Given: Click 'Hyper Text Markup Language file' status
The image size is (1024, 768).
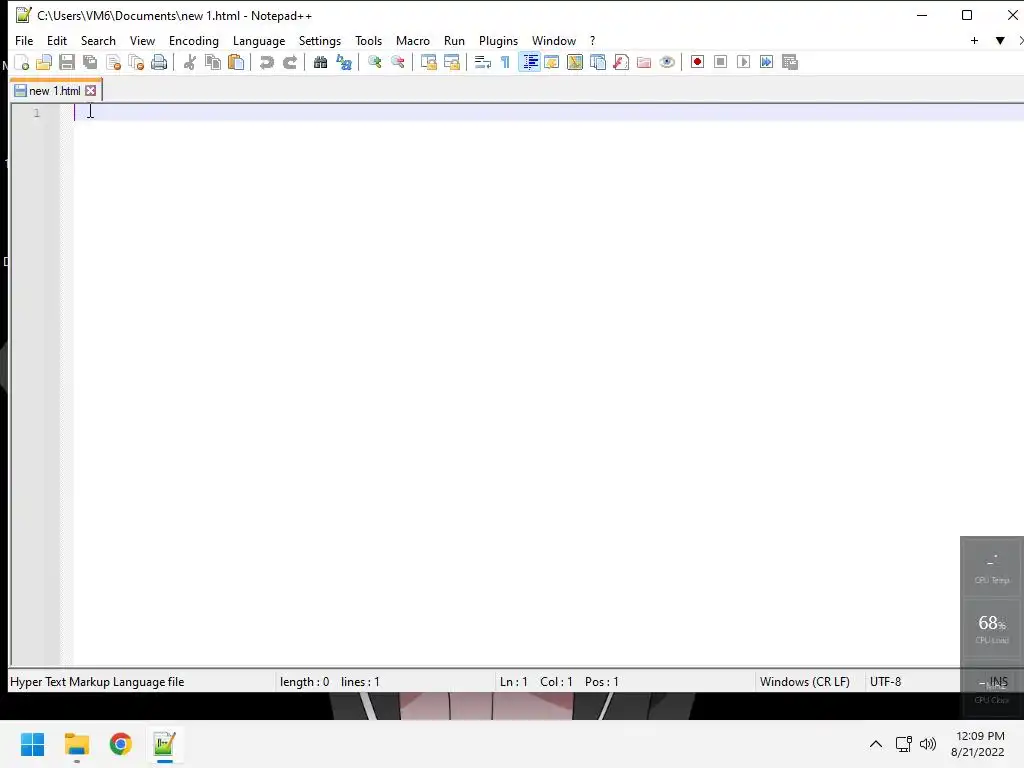Looking at the screenshot, I should coord(97,682).
